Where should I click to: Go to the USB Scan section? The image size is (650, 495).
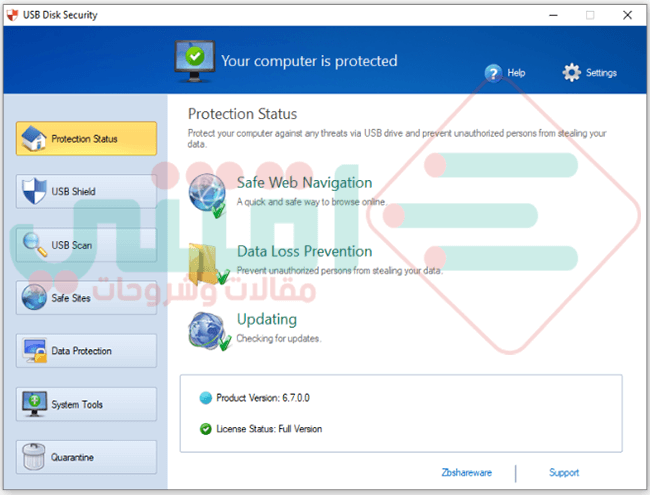[x=86, y=245]
